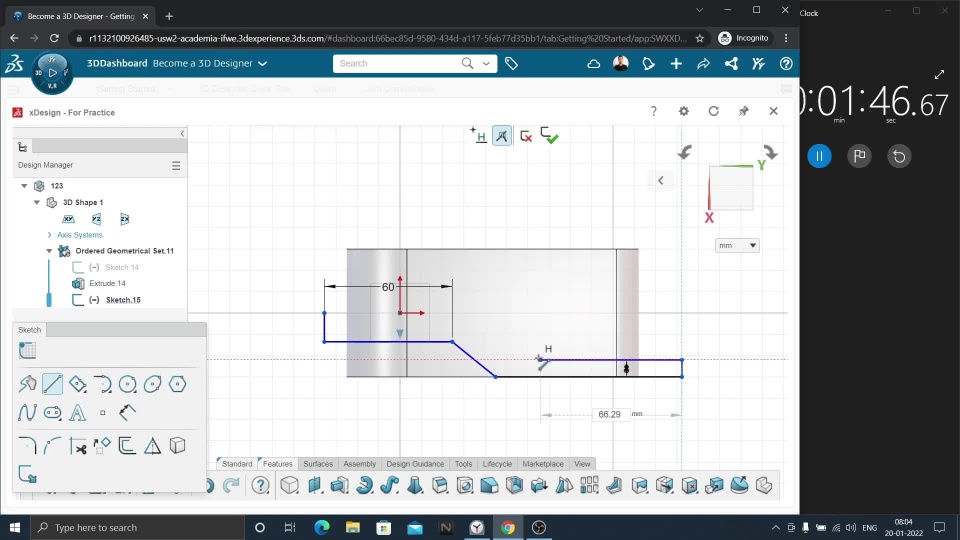960x540 pixels.
Task: Click the Exit Sketch icon
Action: [x=28, y=474]
